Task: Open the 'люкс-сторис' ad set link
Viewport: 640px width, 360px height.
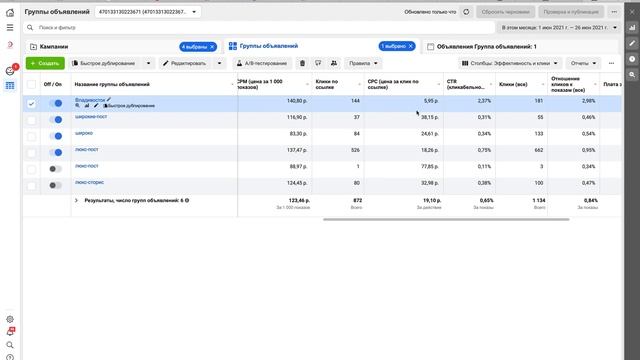Action: click(x=89, y=182)
